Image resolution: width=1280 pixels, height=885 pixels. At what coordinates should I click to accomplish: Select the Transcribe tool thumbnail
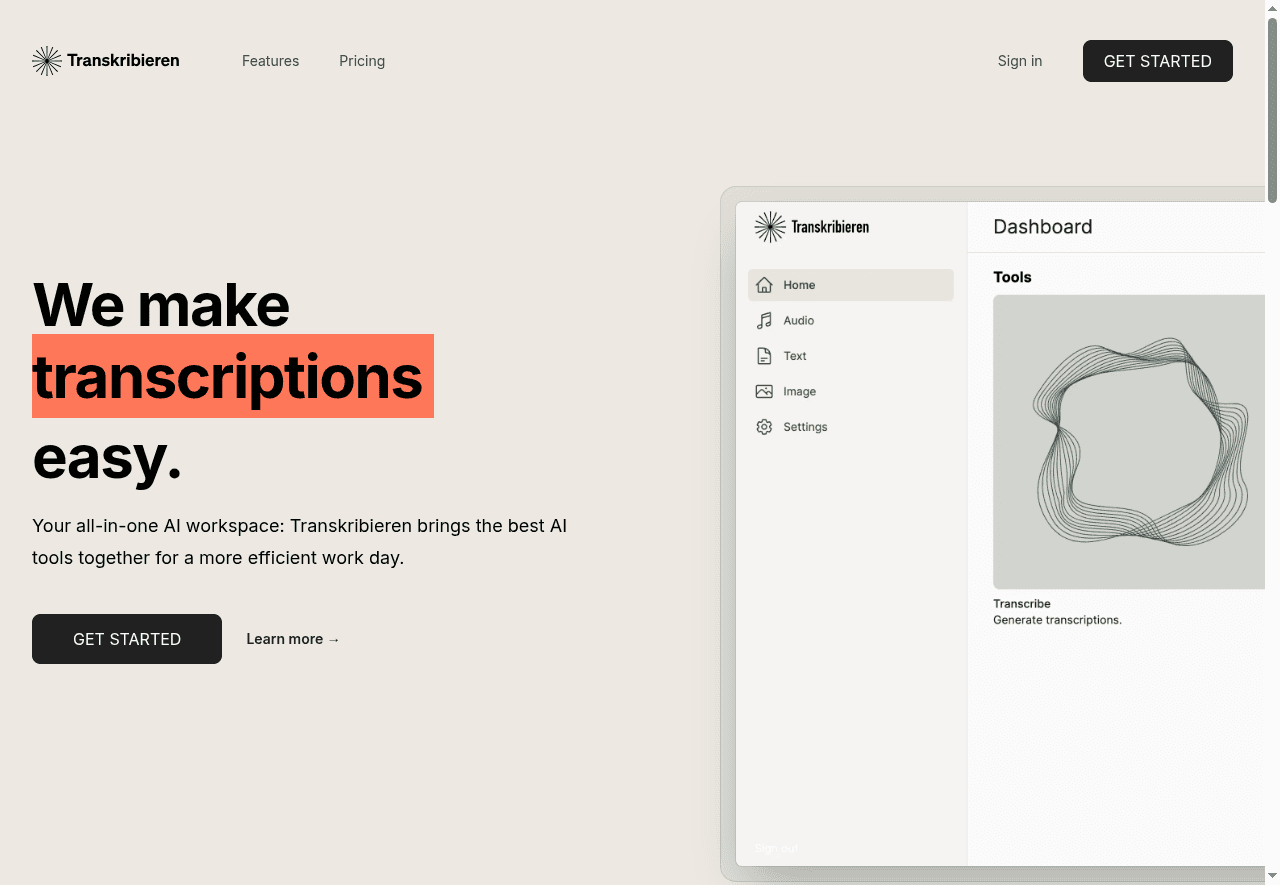[1129, 442]
